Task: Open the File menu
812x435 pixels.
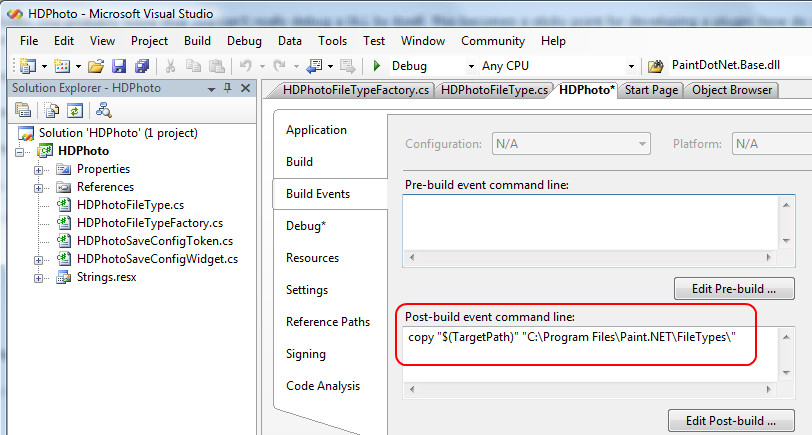Action: [x=29, y=41]
